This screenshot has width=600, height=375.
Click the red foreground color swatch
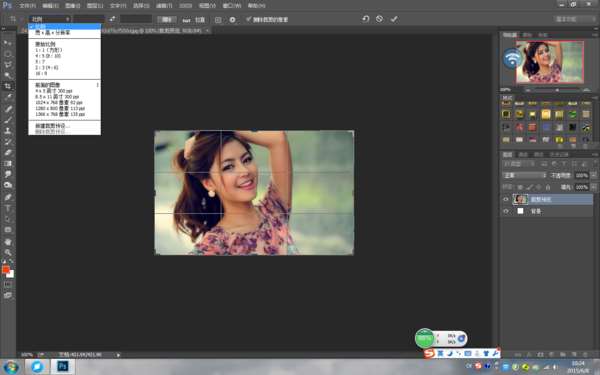point(5,270)
